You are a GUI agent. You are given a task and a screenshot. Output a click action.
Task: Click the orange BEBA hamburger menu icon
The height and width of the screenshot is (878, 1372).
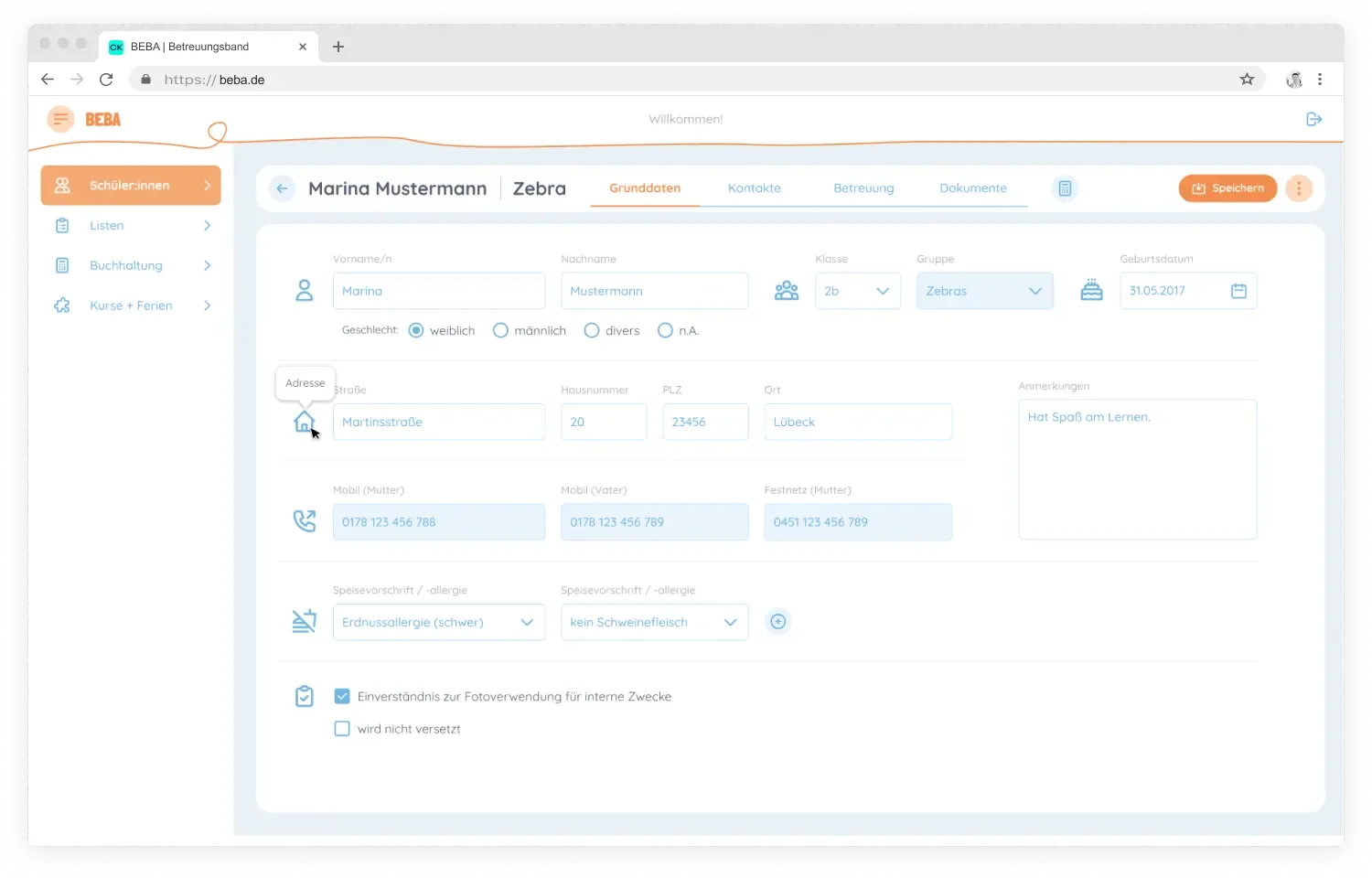(60, 119)
